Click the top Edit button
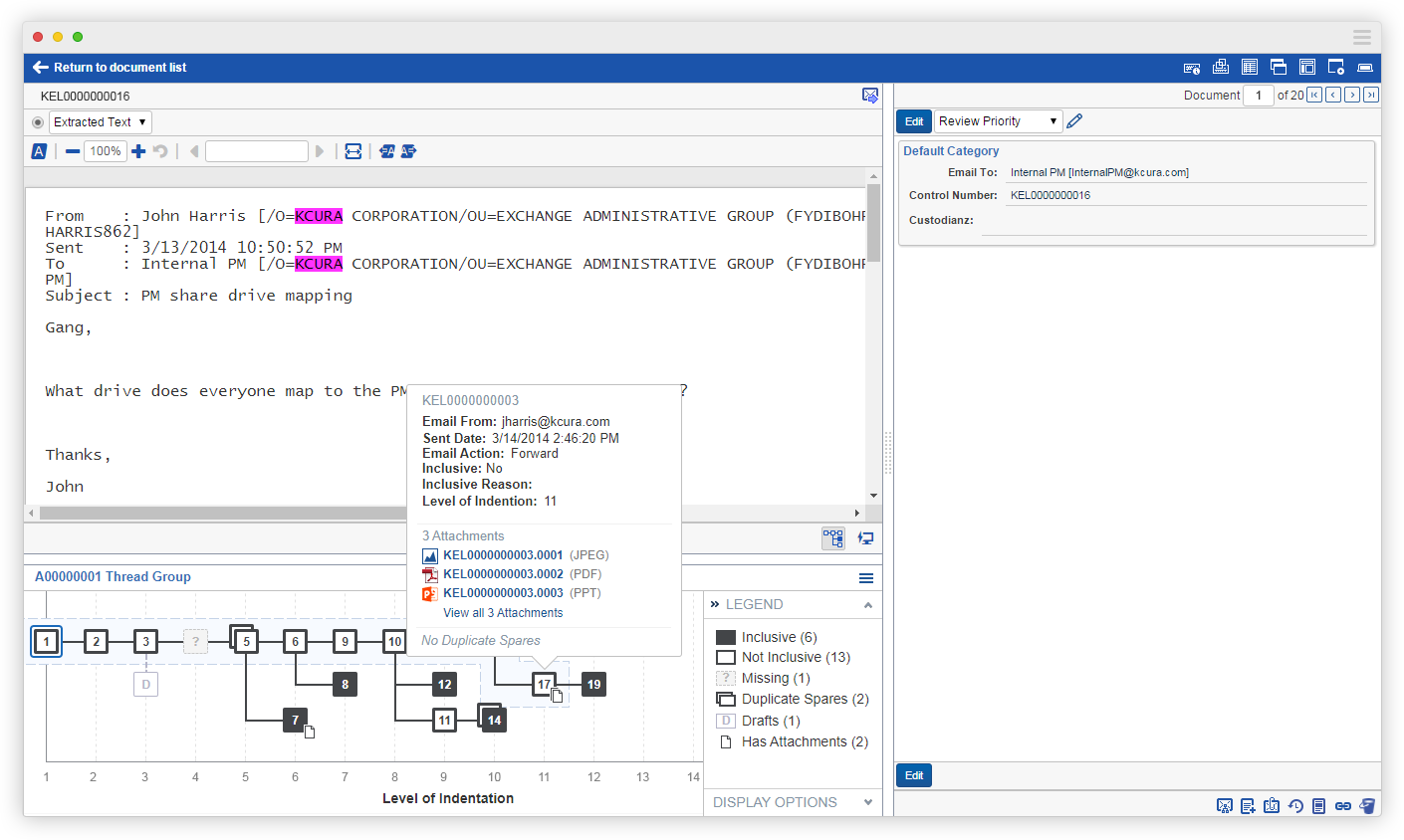This screenshot has width=1404, height=840. (914, 121)
